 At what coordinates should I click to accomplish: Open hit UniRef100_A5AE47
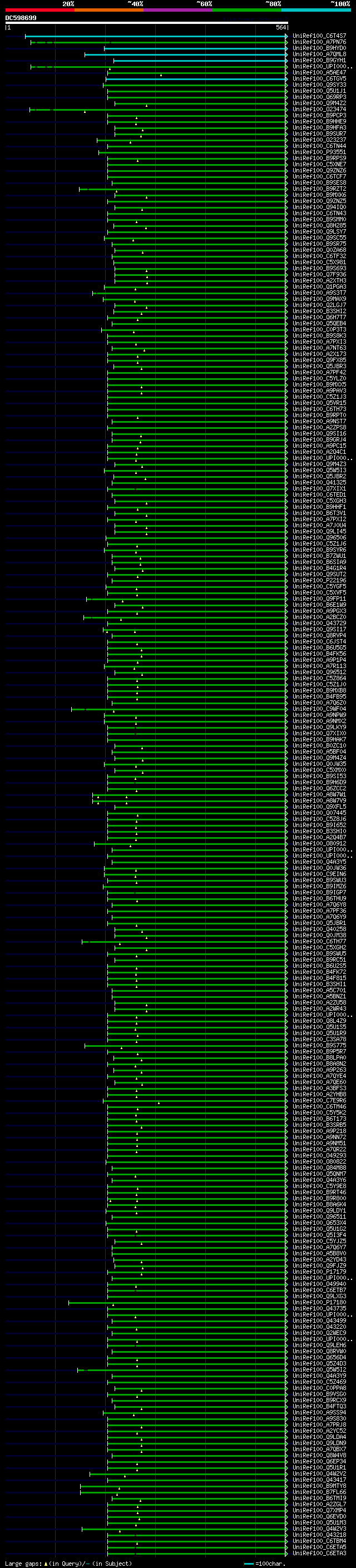click(319, 72)
